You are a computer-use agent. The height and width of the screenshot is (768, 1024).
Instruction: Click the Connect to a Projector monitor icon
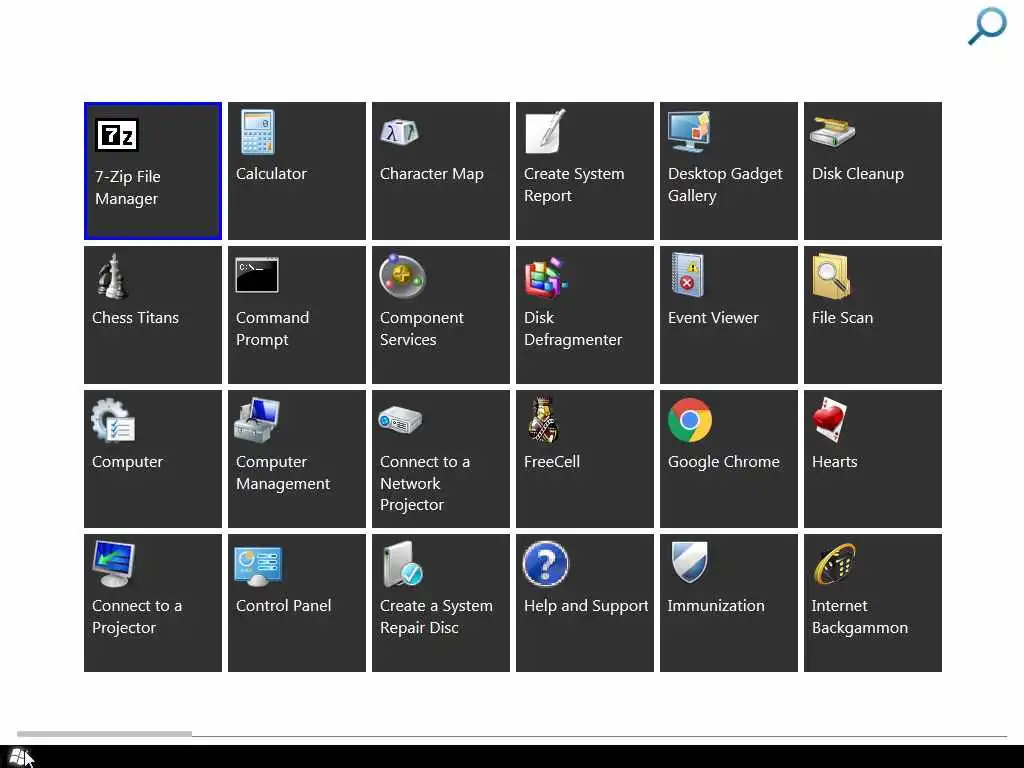114,564
